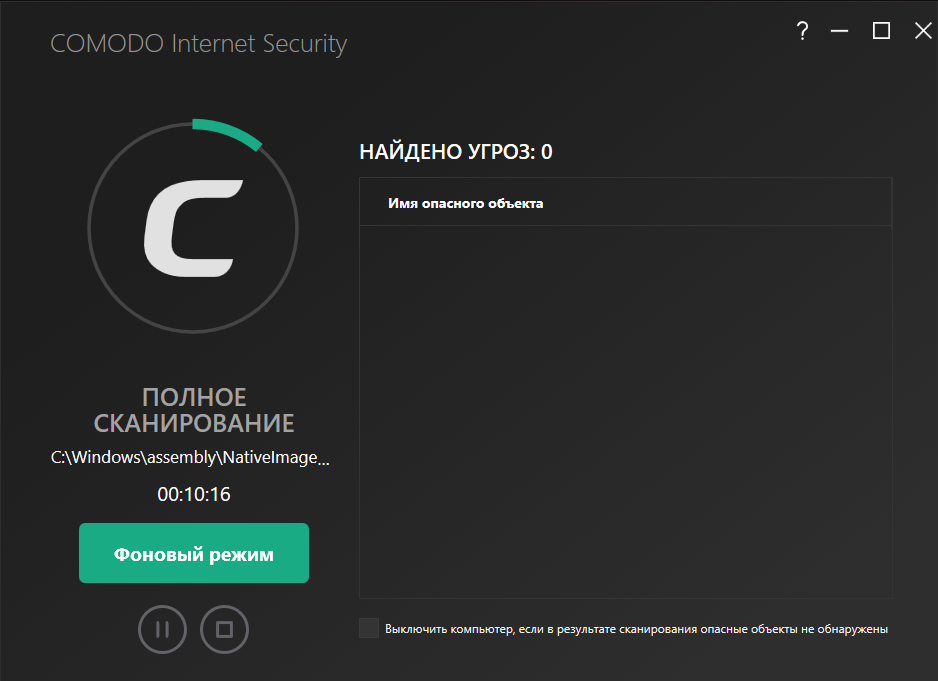Screen dimensions: 938x681
Task: Click the 'НАЙДЕНО УГРОЗ: 0' heading
Action: [456, 152]
